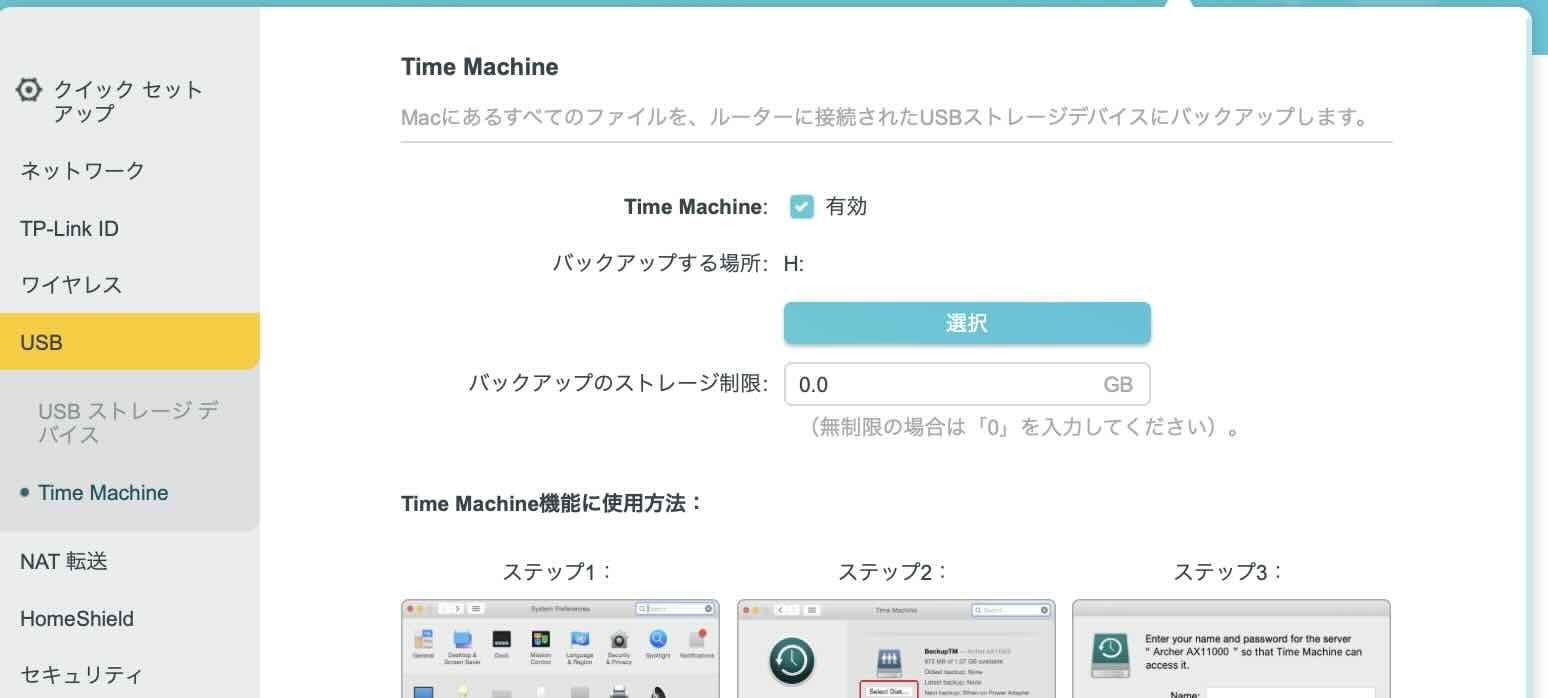The image size is (1548, 698).
Task: Select the USB sidebar section
Action: tap(130, 342)
